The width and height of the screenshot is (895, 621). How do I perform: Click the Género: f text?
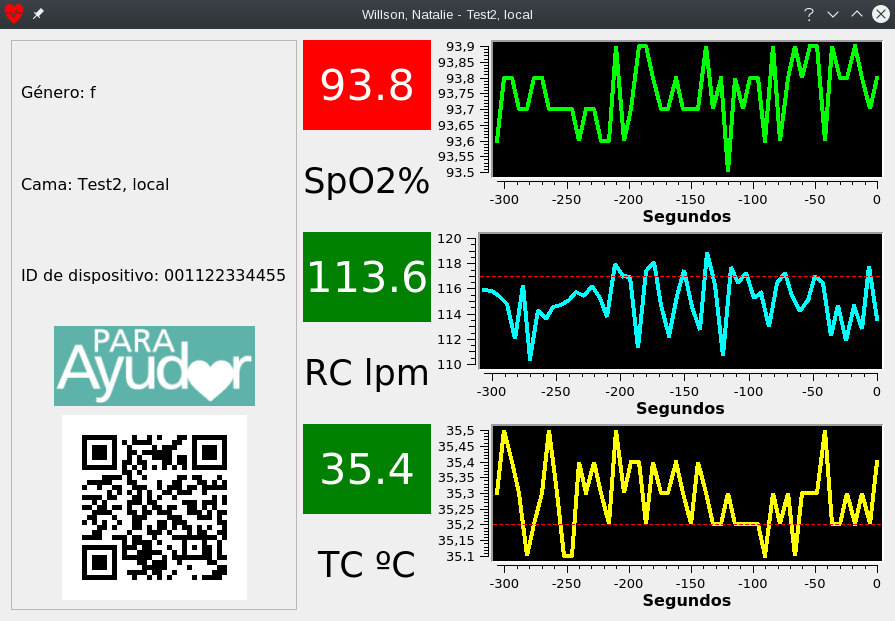[58, 92]
